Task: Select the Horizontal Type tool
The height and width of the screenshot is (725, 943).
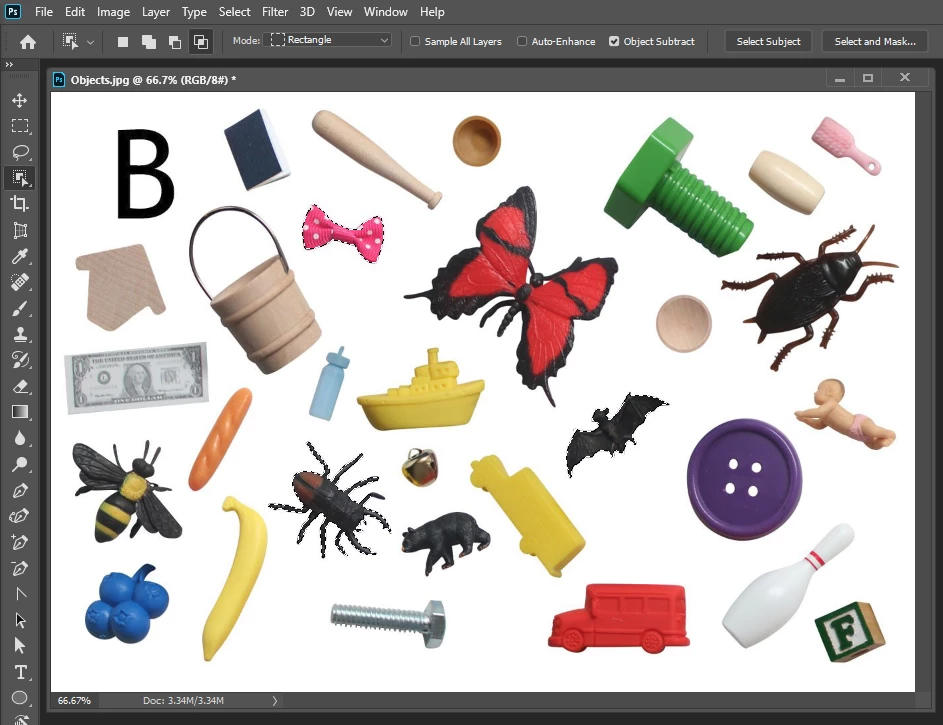Action: (20, 672)
